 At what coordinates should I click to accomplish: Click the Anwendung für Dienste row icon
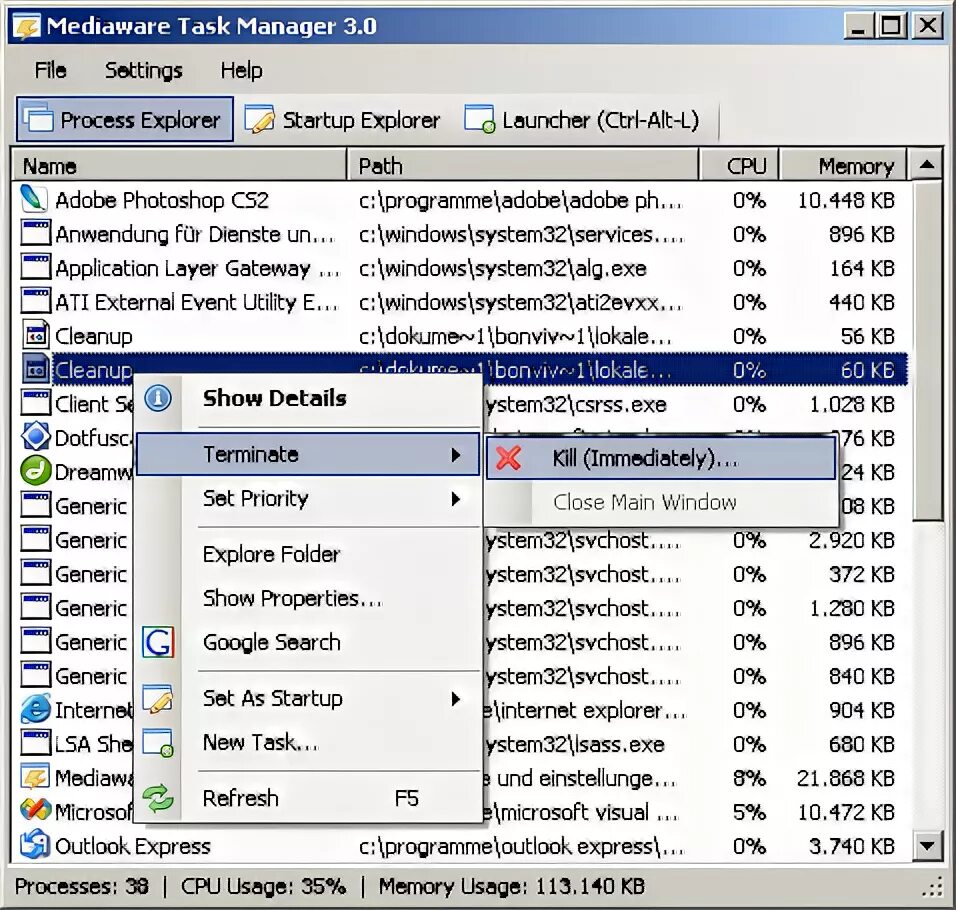(35, 233)
